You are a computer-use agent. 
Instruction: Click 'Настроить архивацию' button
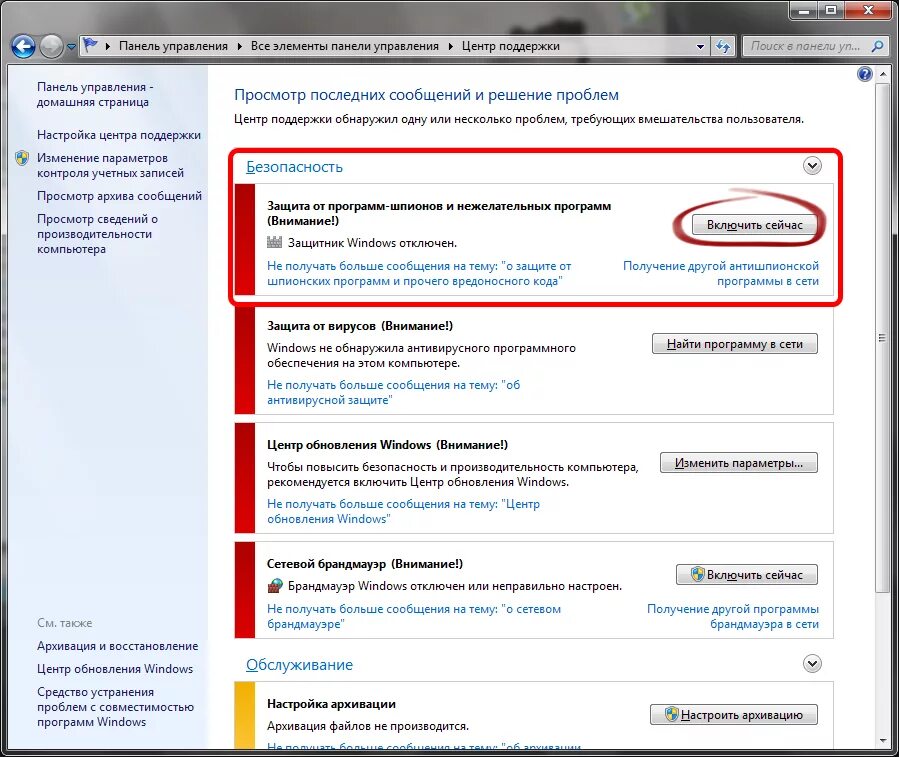[733, 715]
